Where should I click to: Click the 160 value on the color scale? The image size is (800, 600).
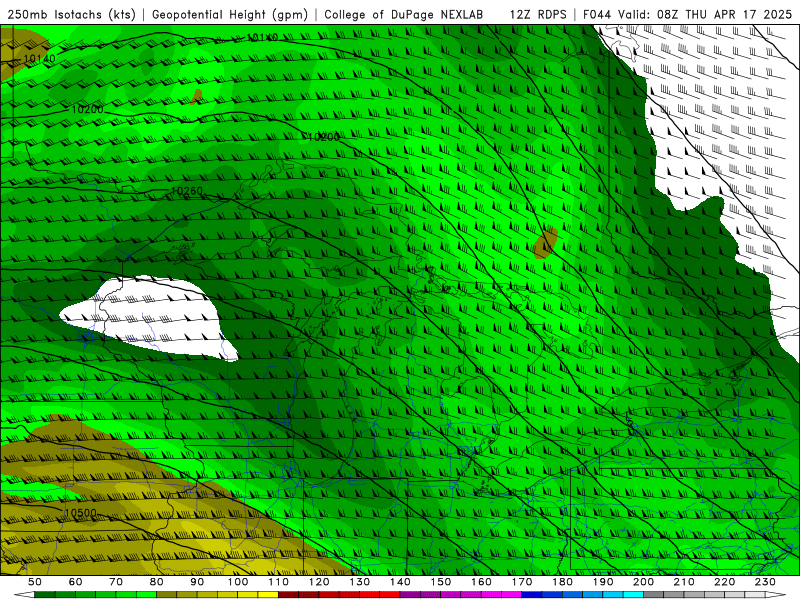click(481, 582)
